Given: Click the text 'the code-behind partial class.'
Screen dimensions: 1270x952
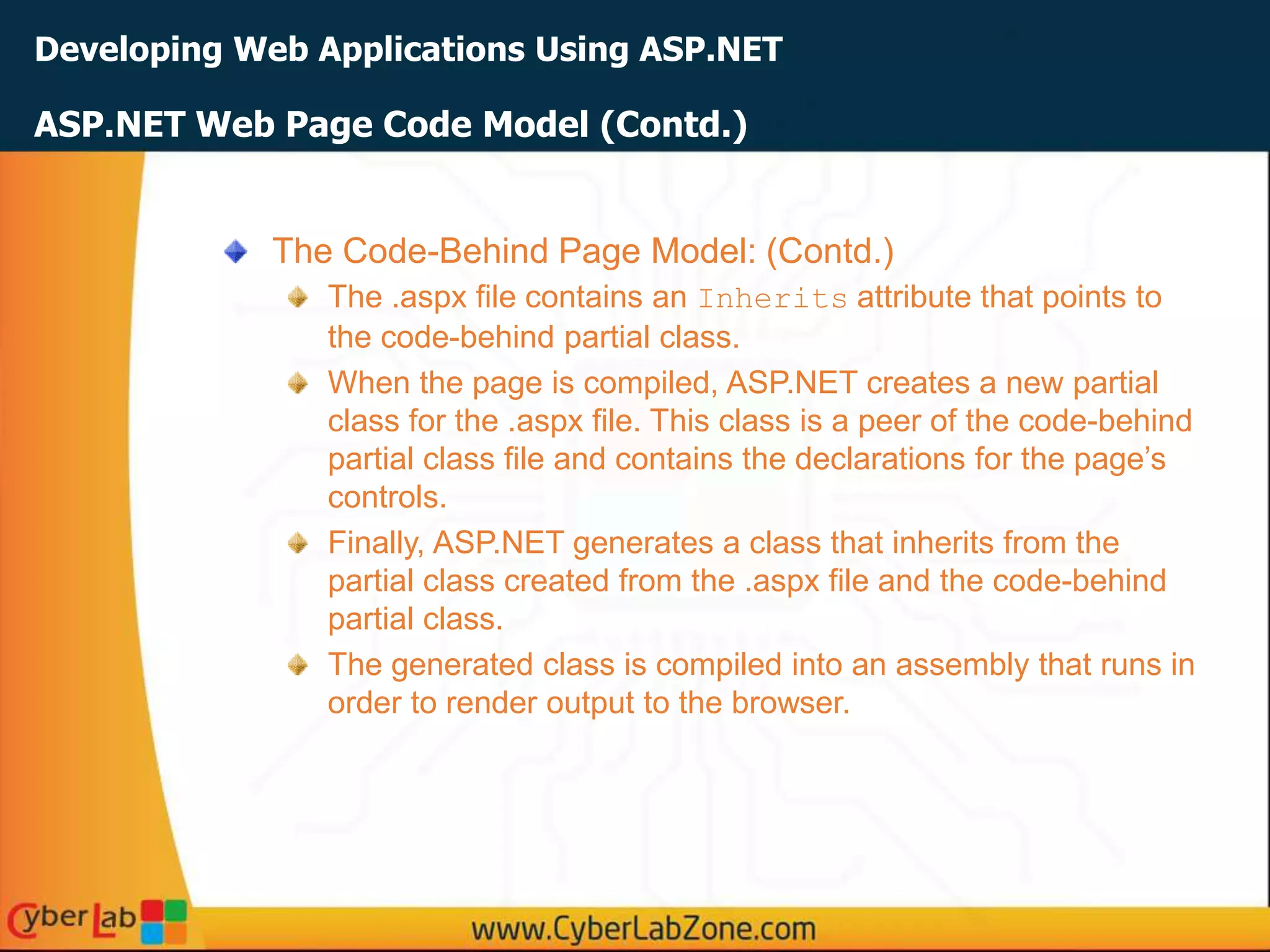Looking at the screenshot, I should (x=533, y=337).
